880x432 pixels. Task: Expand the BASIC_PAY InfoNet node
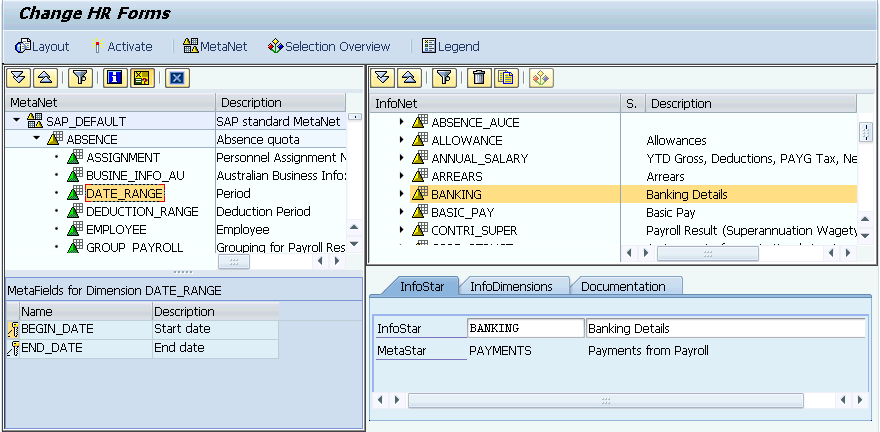tap(402, 213)
